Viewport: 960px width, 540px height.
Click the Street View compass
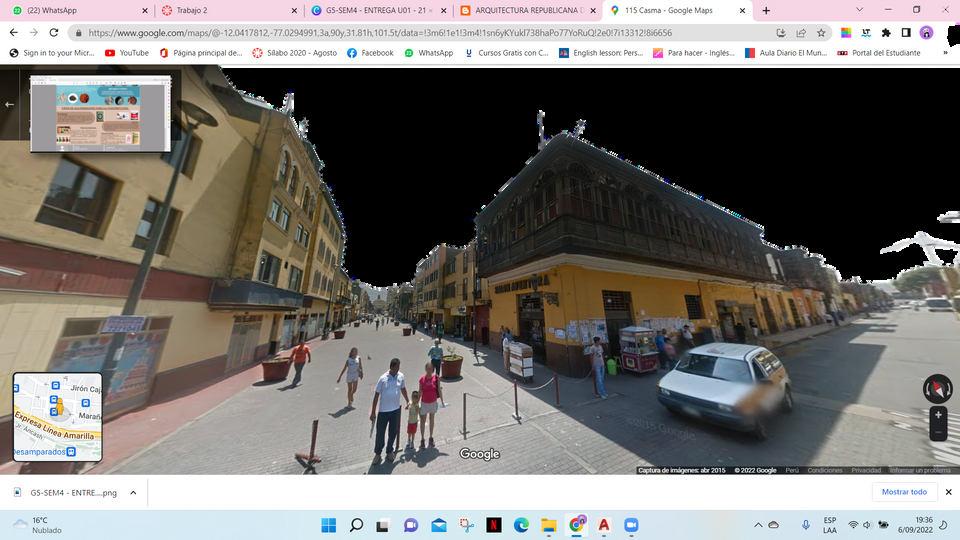[937, 389]
